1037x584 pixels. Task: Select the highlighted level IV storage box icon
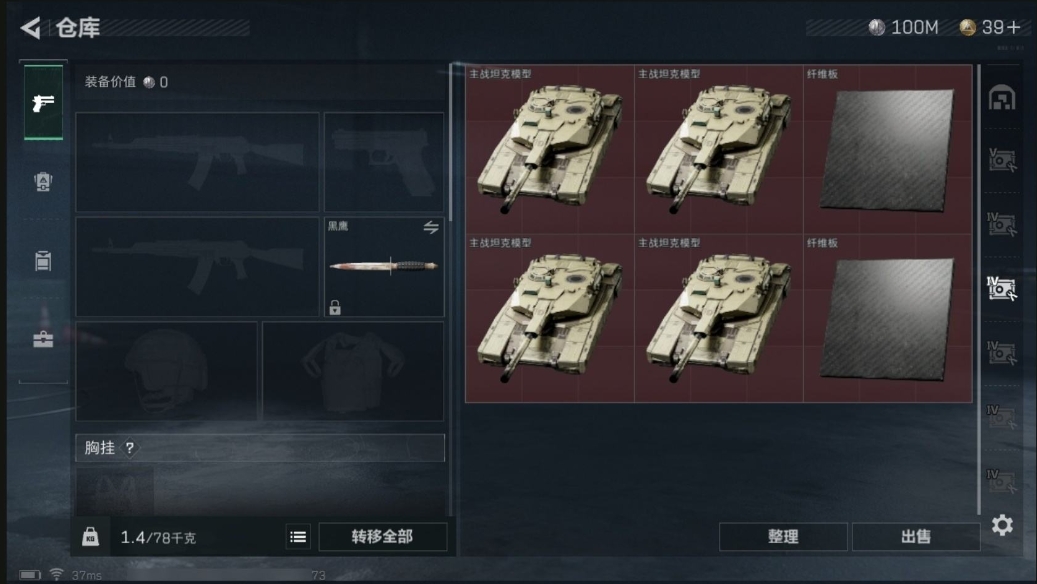coord(1002,288)
